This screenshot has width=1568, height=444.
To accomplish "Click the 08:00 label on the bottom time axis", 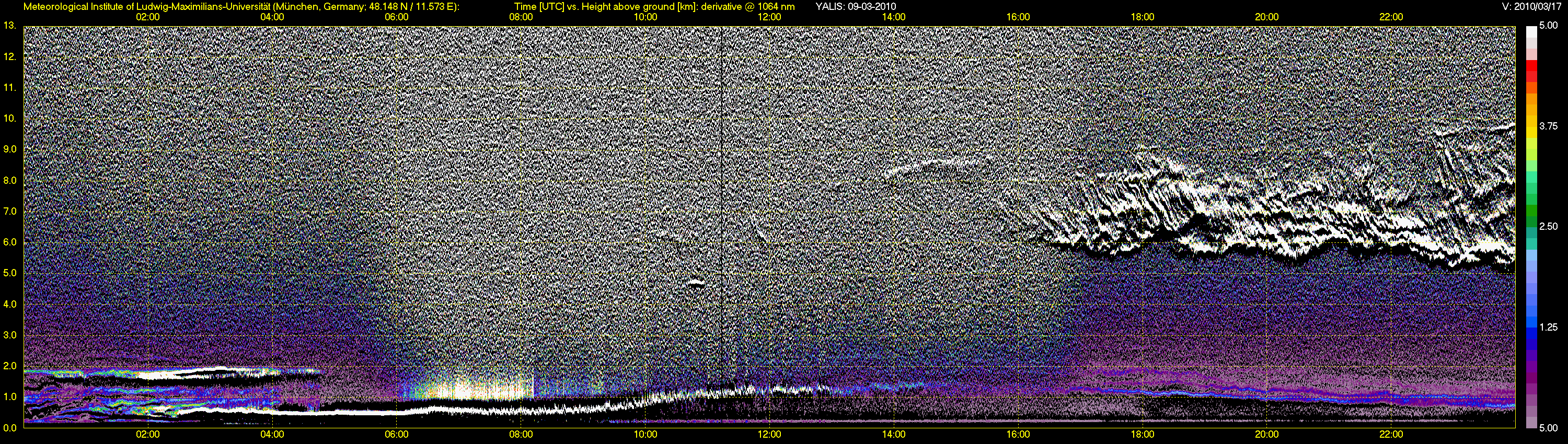I will click(521, 434).
